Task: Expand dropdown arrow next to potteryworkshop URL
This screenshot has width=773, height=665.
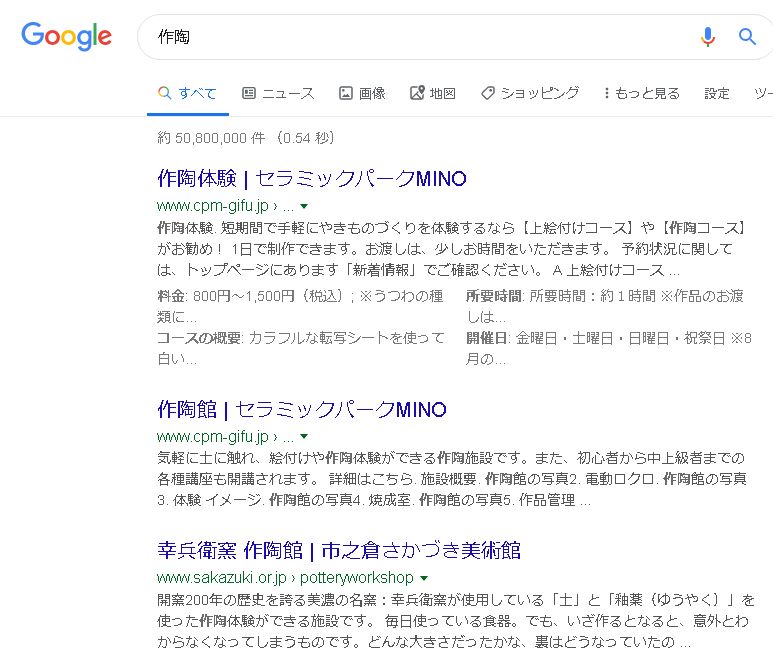Action: 424,578
